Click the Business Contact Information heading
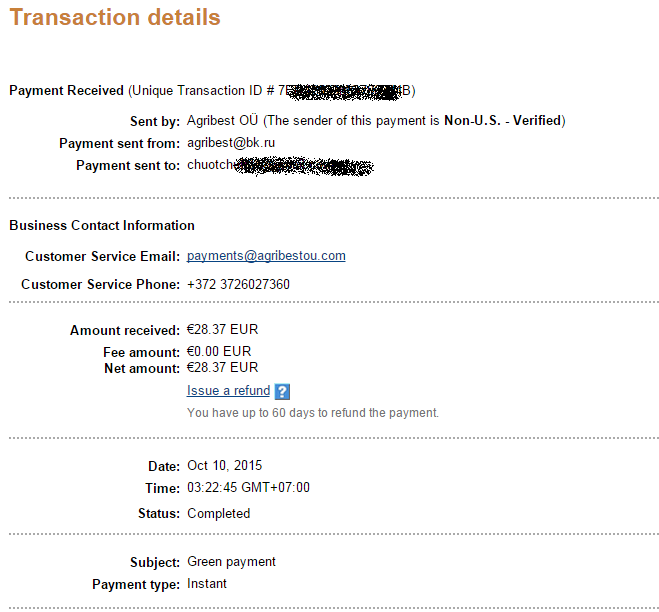 tap(102, 226)
